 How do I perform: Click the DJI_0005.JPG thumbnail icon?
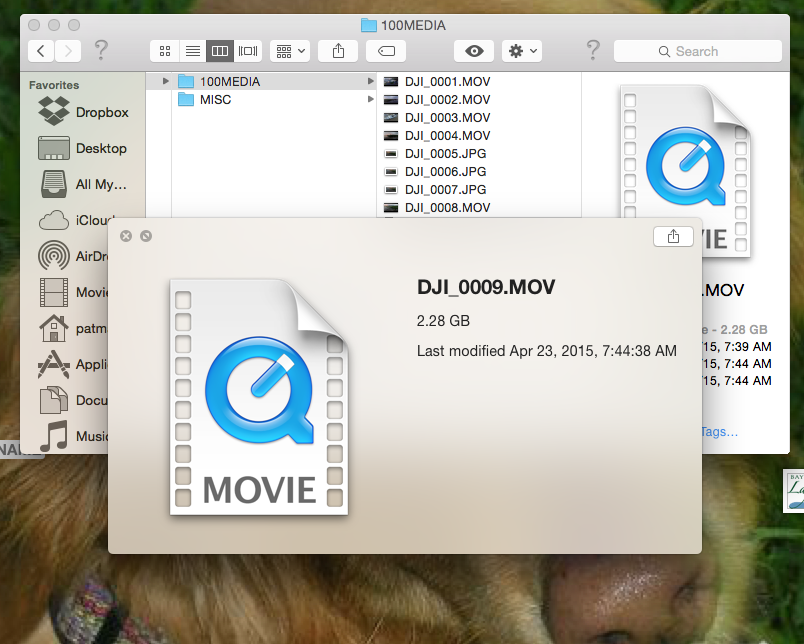click(391, 153)
